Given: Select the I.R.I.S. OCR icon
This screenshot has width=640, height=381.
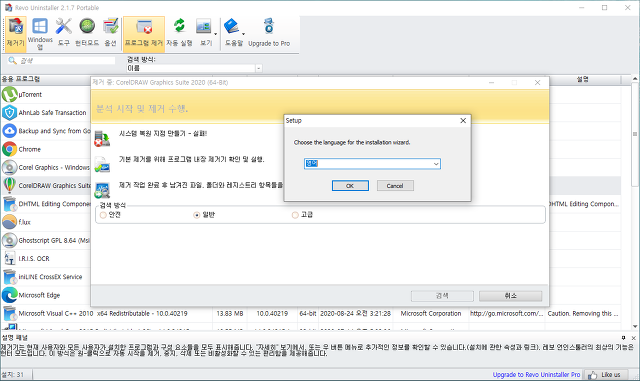Looking at the screenshot, I should pos(9,258).
